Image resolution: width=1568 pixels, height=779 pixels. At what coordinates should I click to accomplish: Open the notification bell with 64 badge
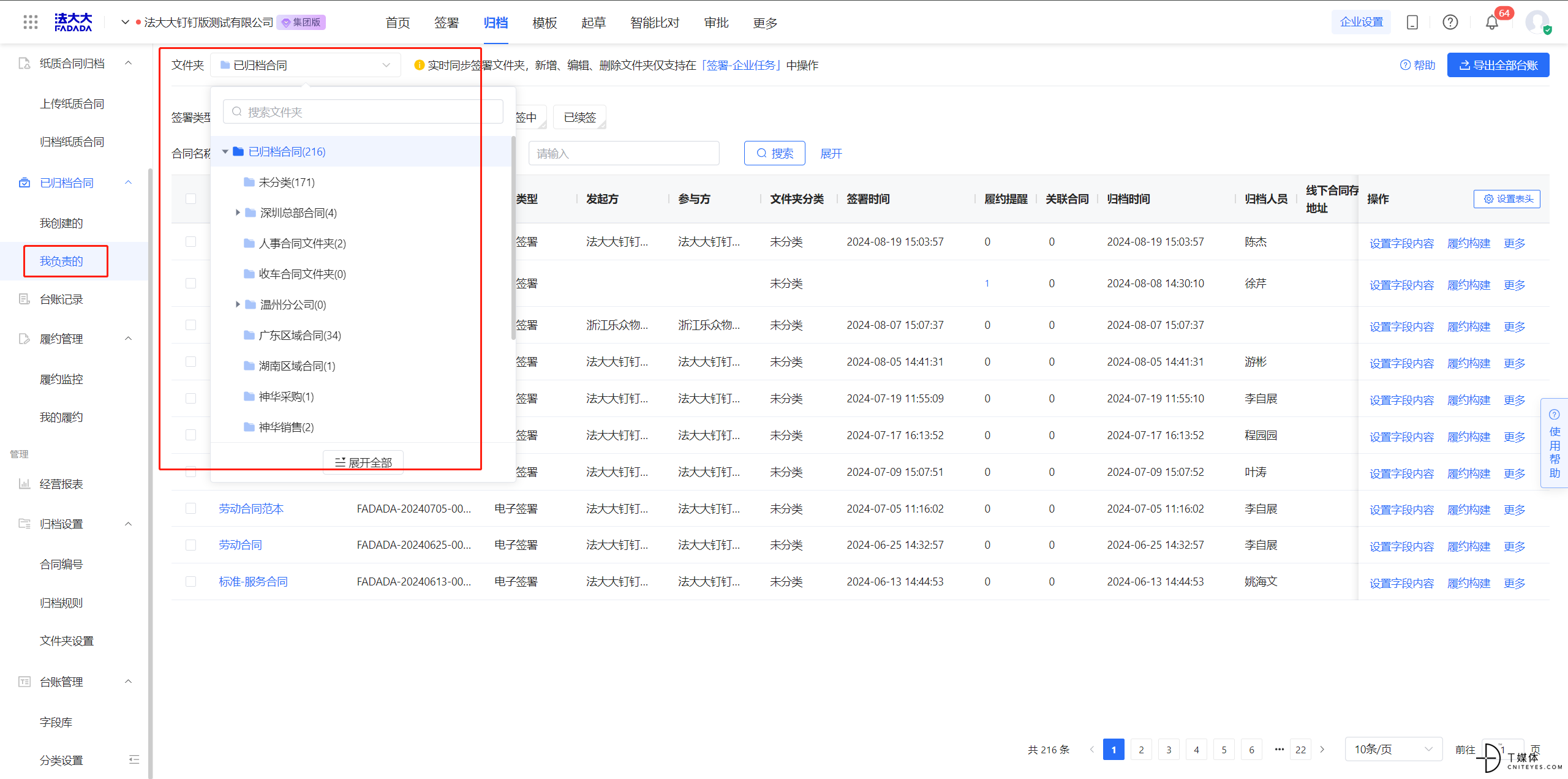[1492, 23]
